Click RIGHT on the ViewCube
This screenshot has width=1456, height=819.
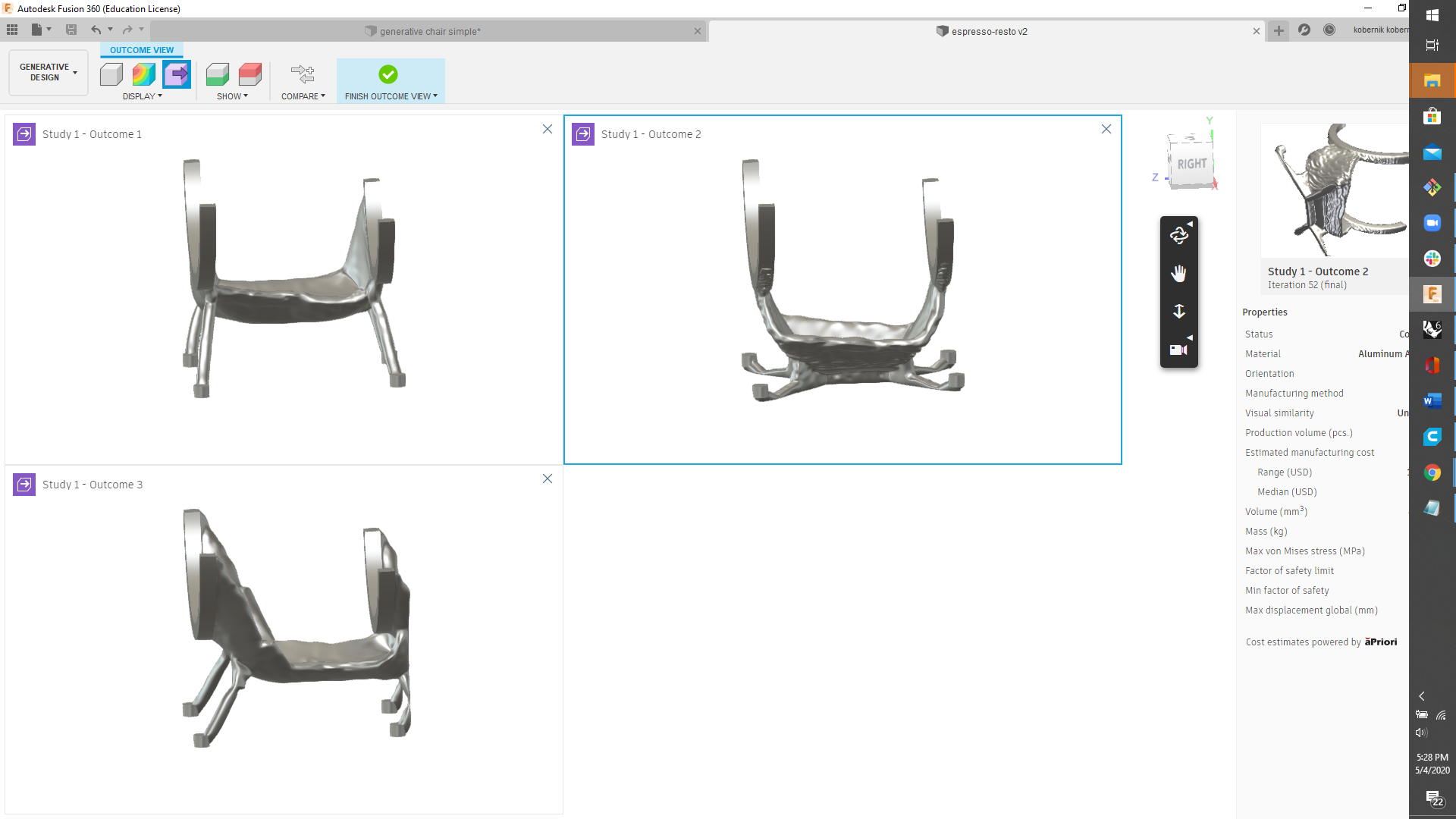pos(1193,163)
